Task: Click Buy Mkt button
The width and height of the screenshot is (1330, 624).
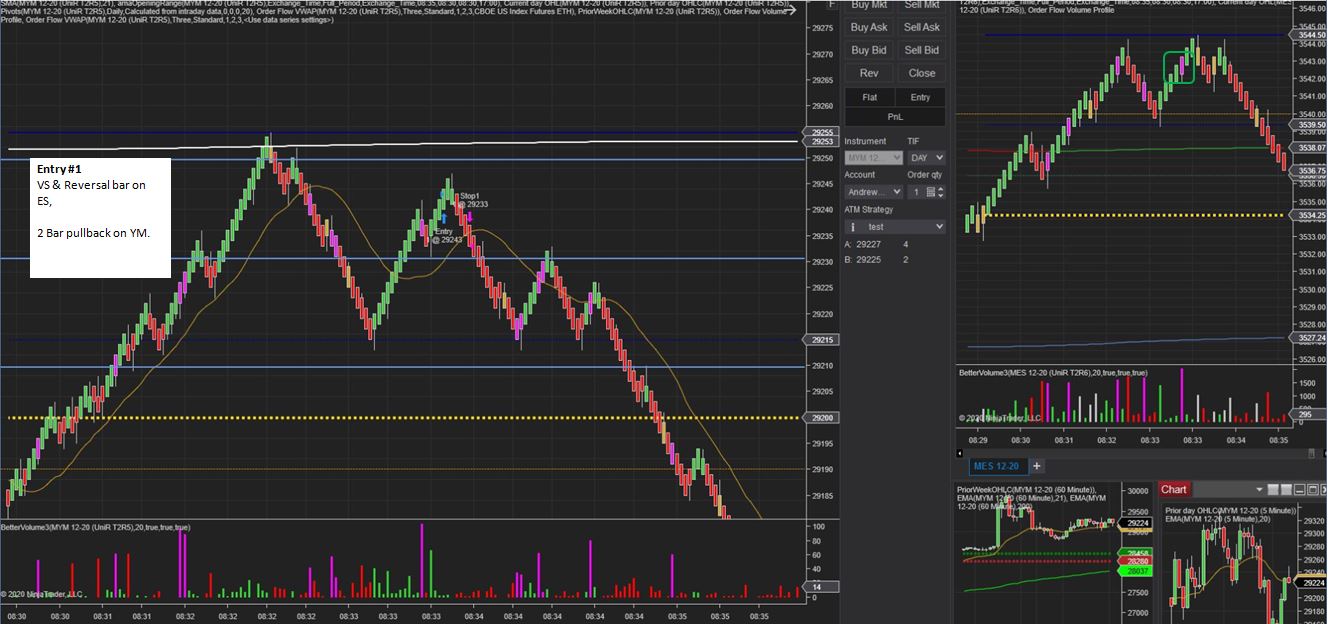Action: [869, 5]
